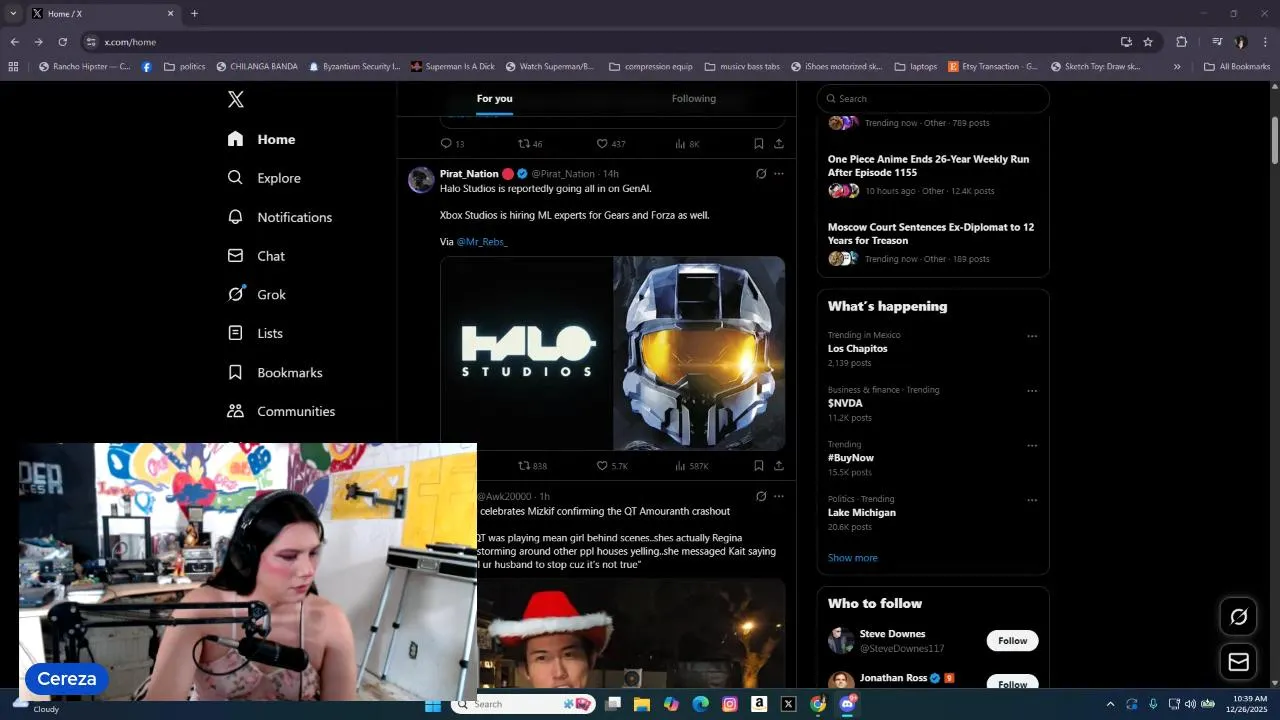Open the #BuyNow trending topic
The width and height of the screenshot is (1280, 720).
click(851, 458)
